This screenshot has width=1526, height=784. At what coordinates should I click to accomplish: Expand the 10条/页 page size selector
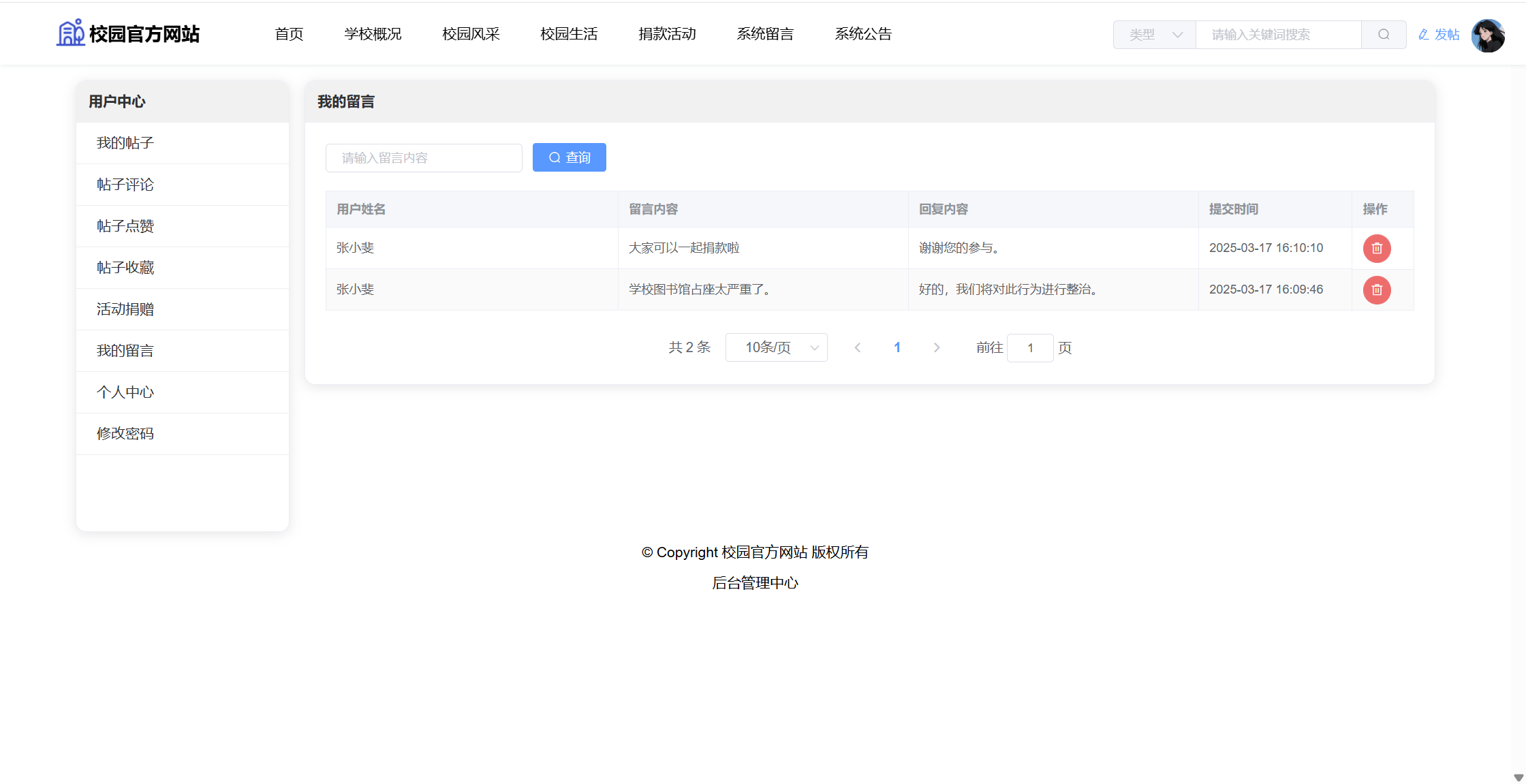tap(776, 348)
